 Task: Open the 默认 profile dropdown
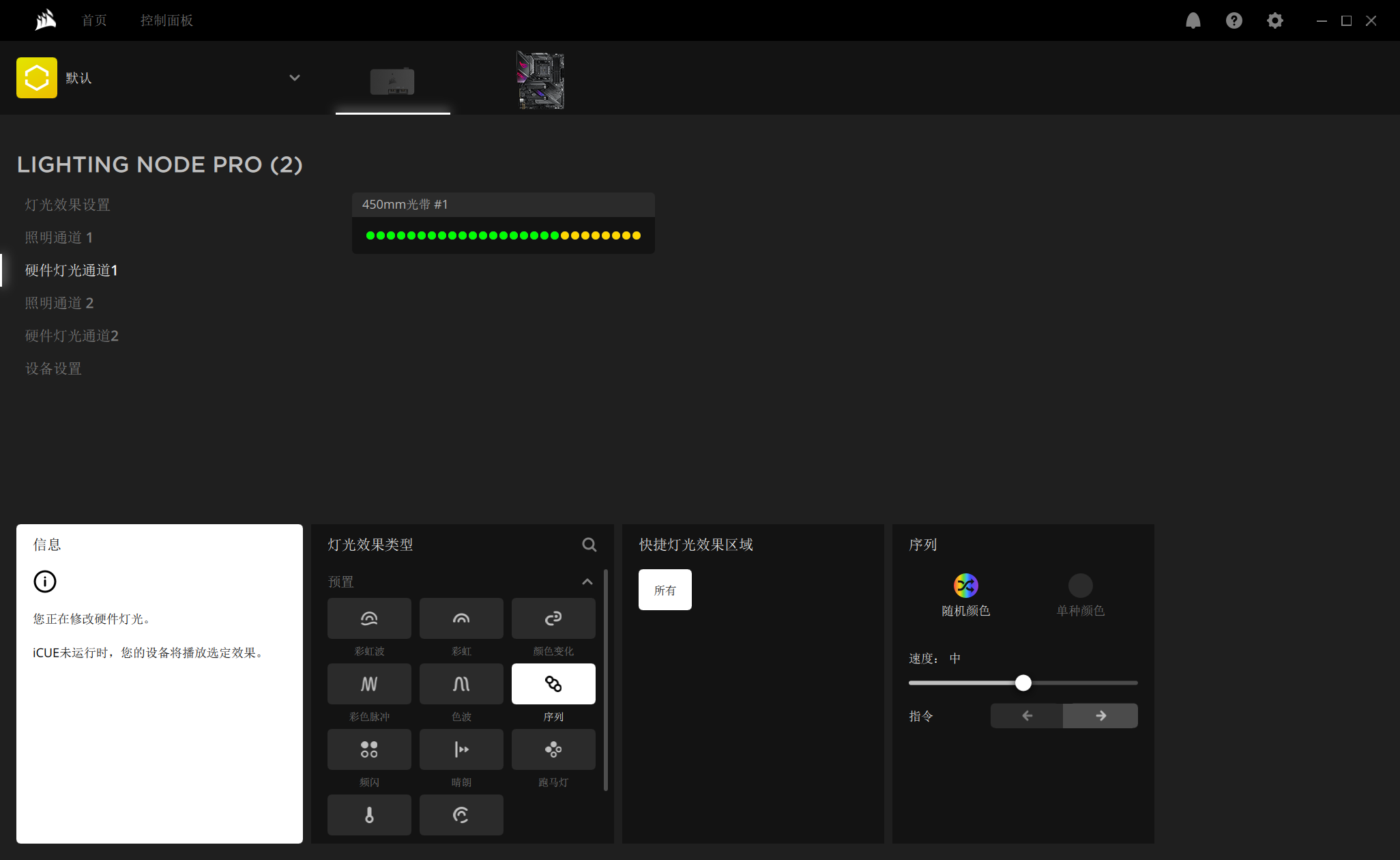294,78
